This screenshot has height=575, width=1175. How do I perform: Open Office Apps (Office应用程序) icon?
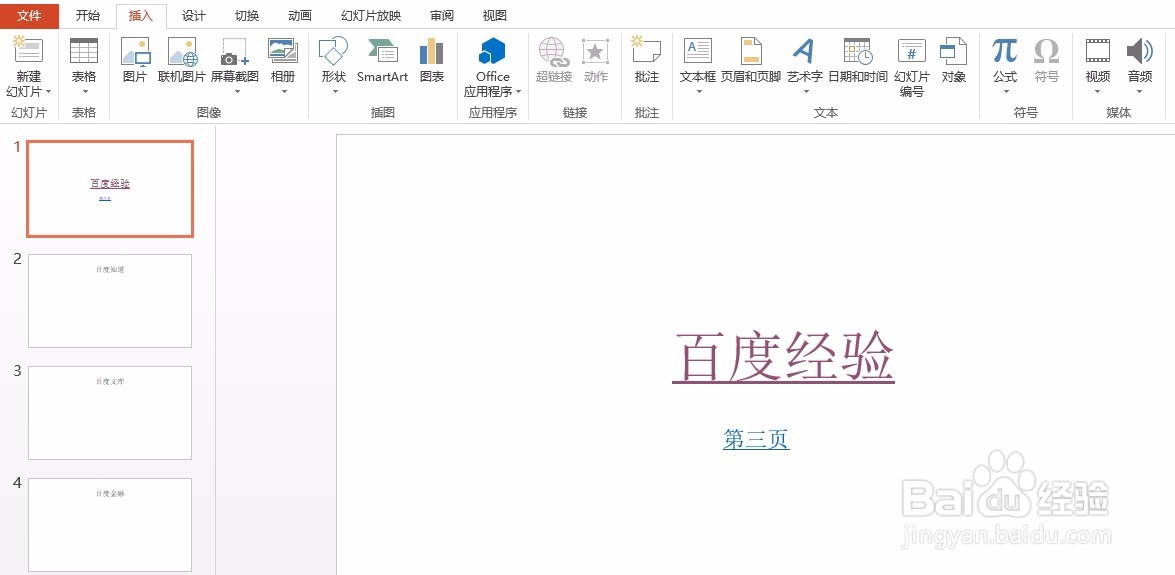click(x=492, y=51)
